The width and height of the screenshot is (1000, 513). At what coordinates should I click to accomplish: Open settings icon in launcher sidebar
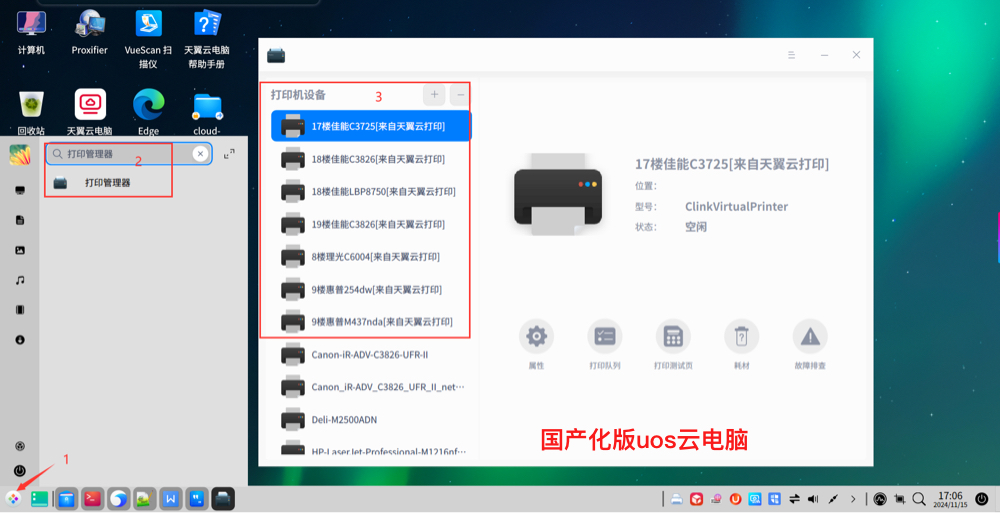tap(20, 445)
